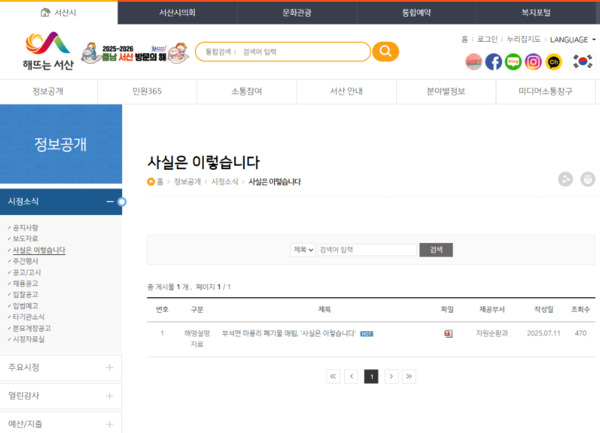Switch to the 복지포털 top tab

coord(536,13)
